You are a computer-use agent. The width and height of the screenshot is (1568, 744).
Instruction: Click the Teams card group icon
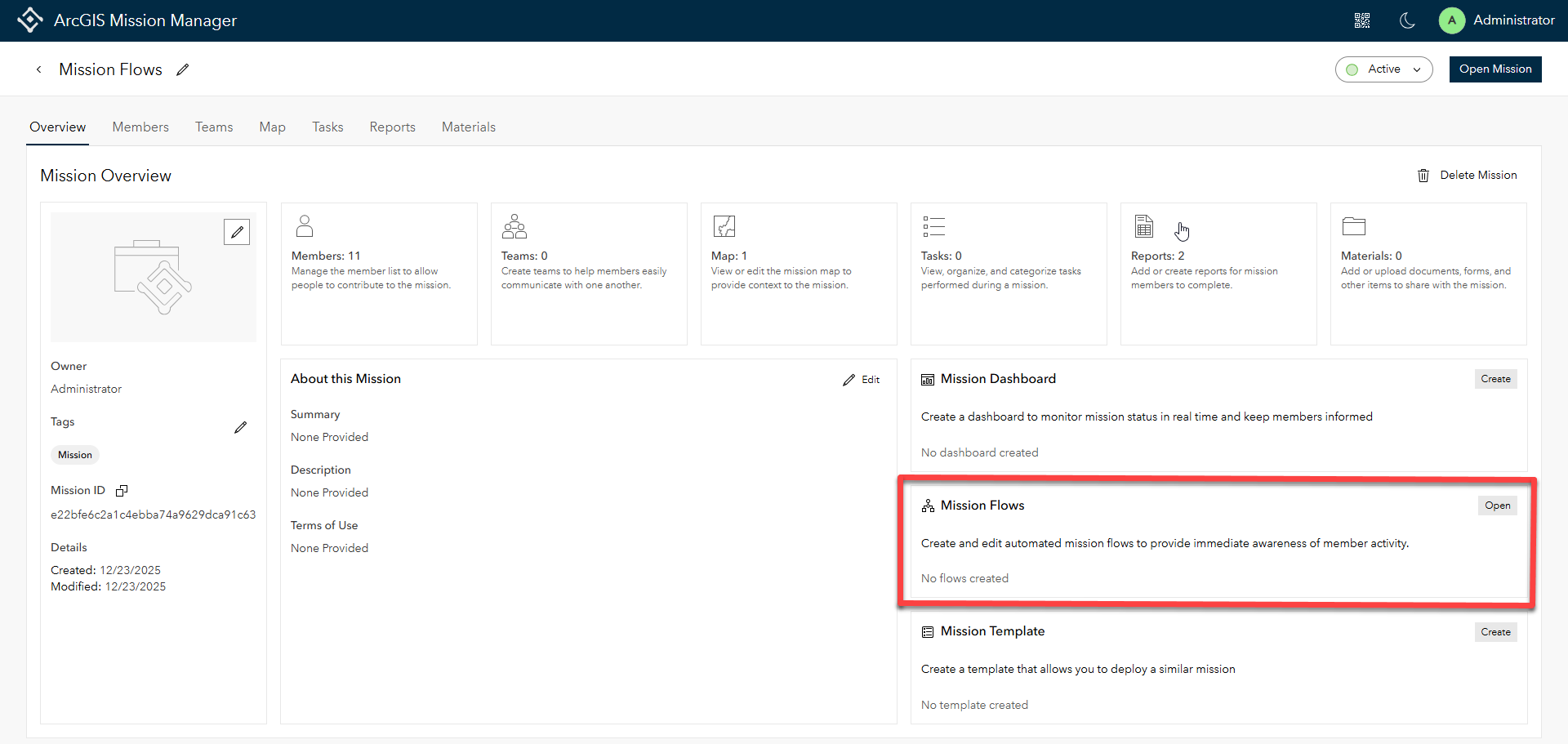(x=514, y=225)
